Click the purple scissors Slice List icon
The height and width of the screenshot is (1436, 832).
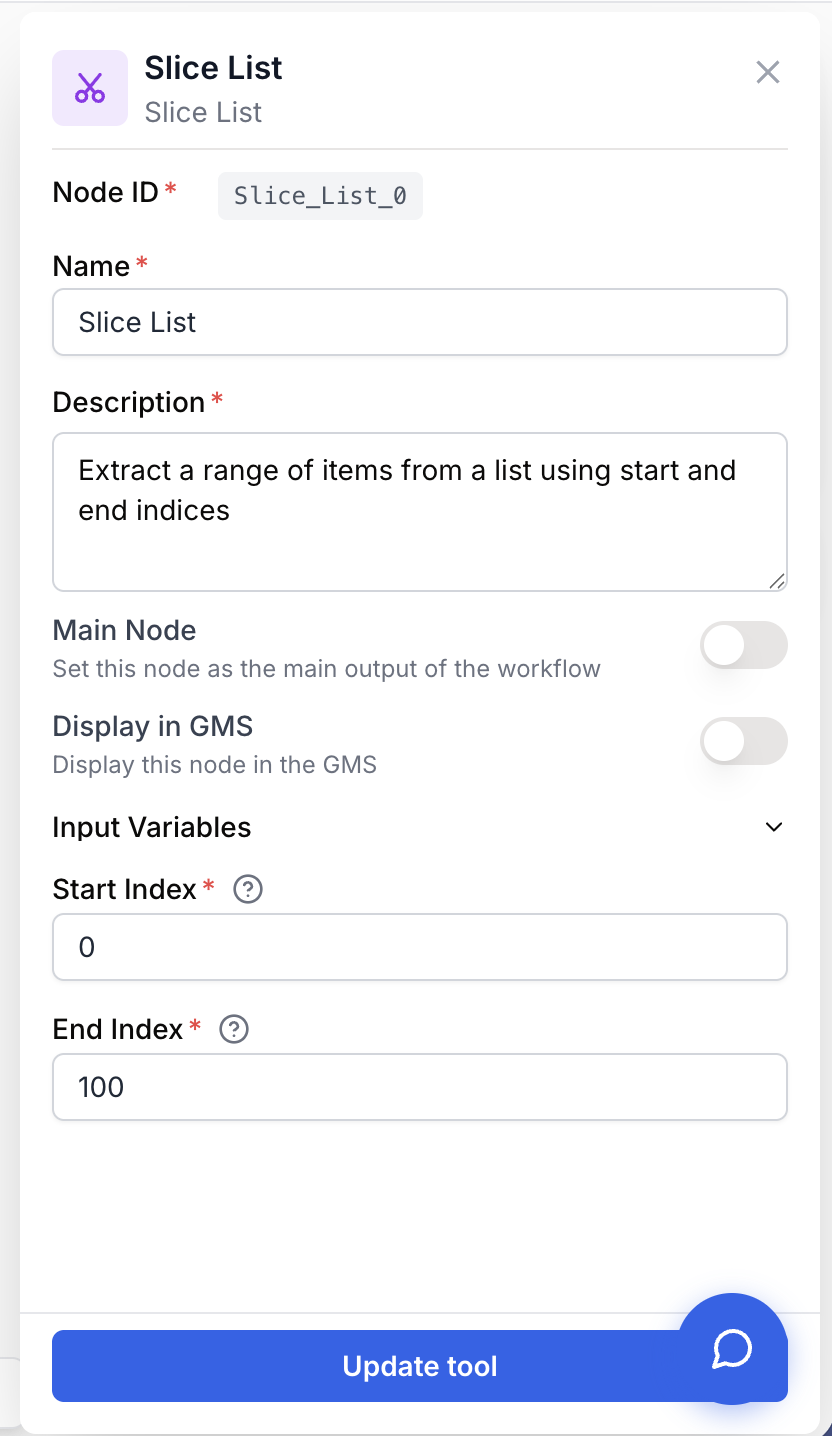point(90,88)
